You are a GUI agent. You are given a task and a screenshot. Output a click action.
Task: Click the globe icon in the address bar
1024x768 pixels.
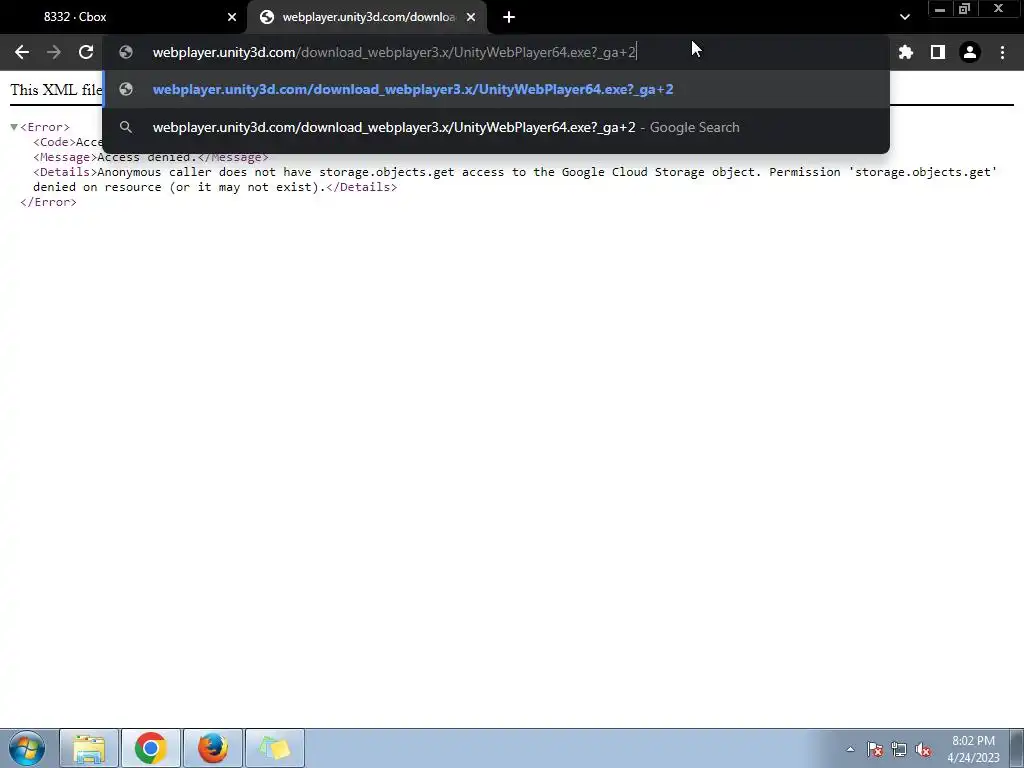point(126,52)
